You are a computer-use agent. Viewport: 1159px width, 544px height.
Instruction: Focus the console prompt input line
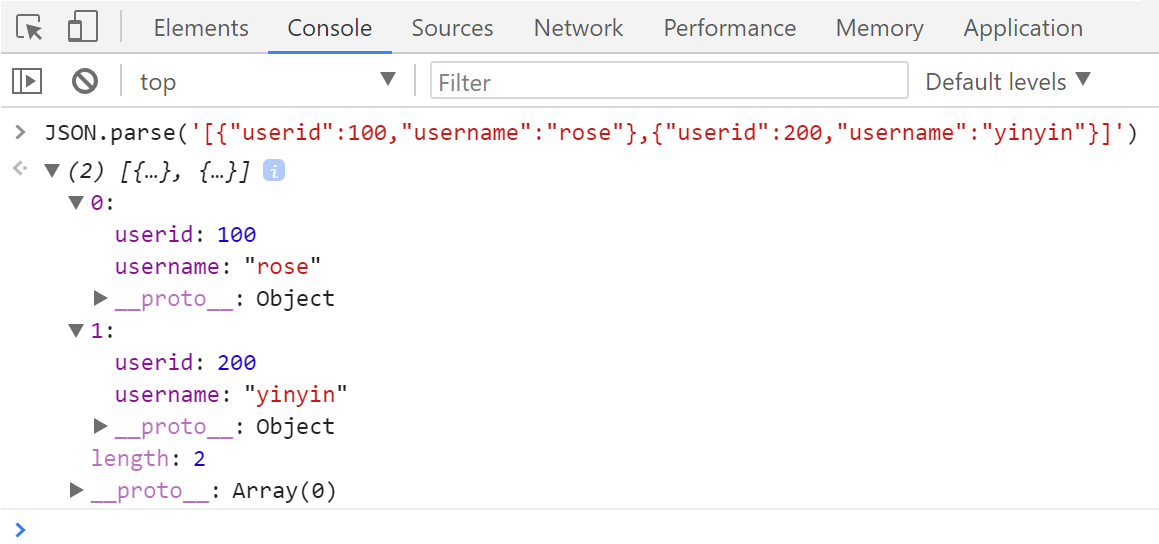[580, 528]
